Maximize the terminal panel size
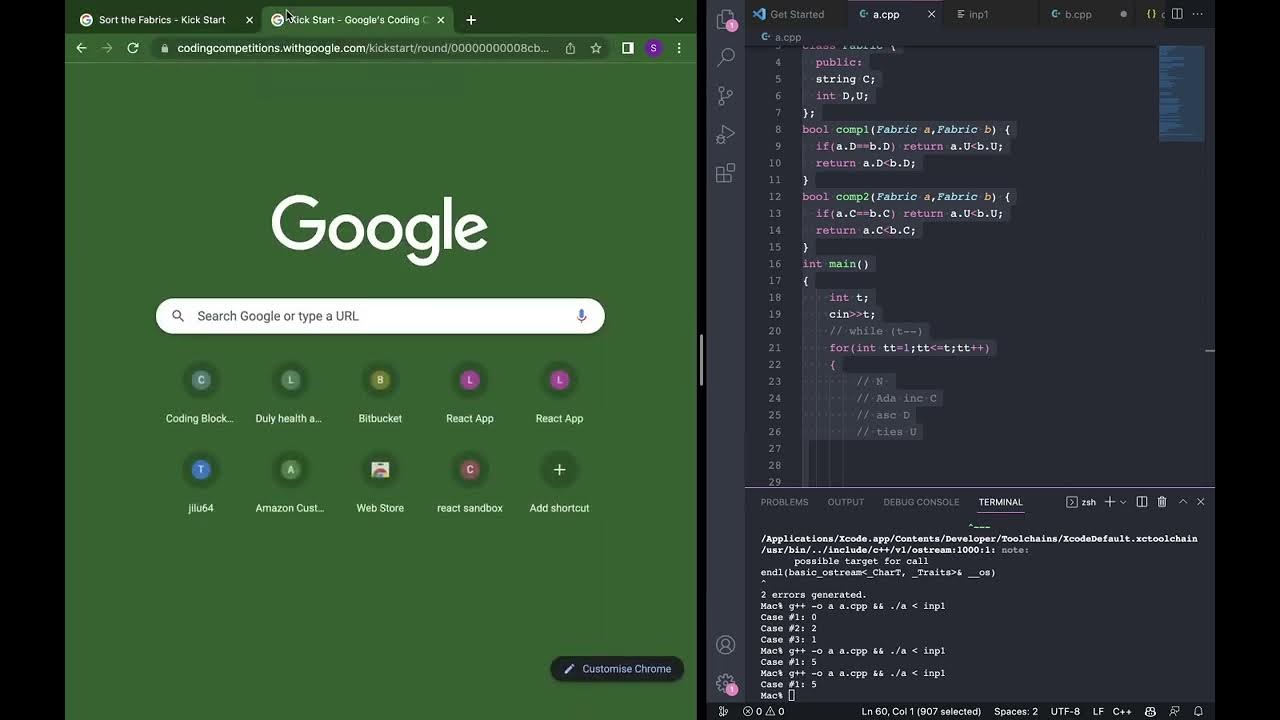 point(1183,502)
